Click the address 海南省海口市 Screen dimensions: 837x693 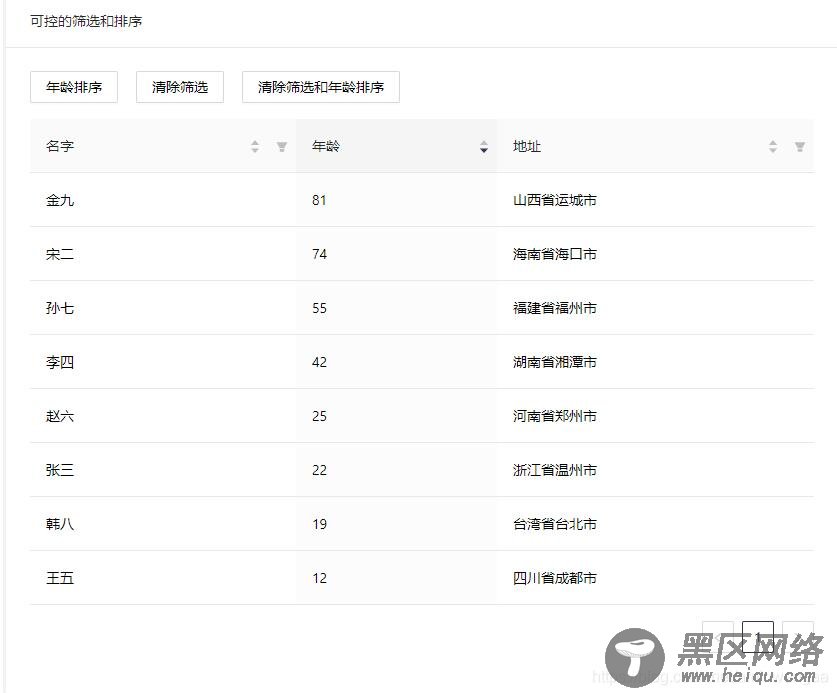tap(555, 254)
